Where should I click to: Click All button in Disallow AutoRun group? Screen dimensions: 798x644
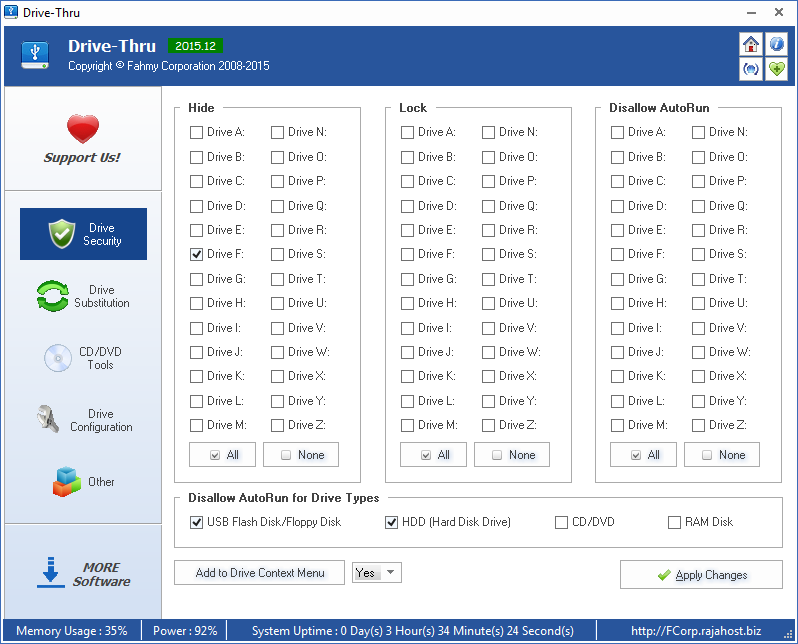click(643, 455)
